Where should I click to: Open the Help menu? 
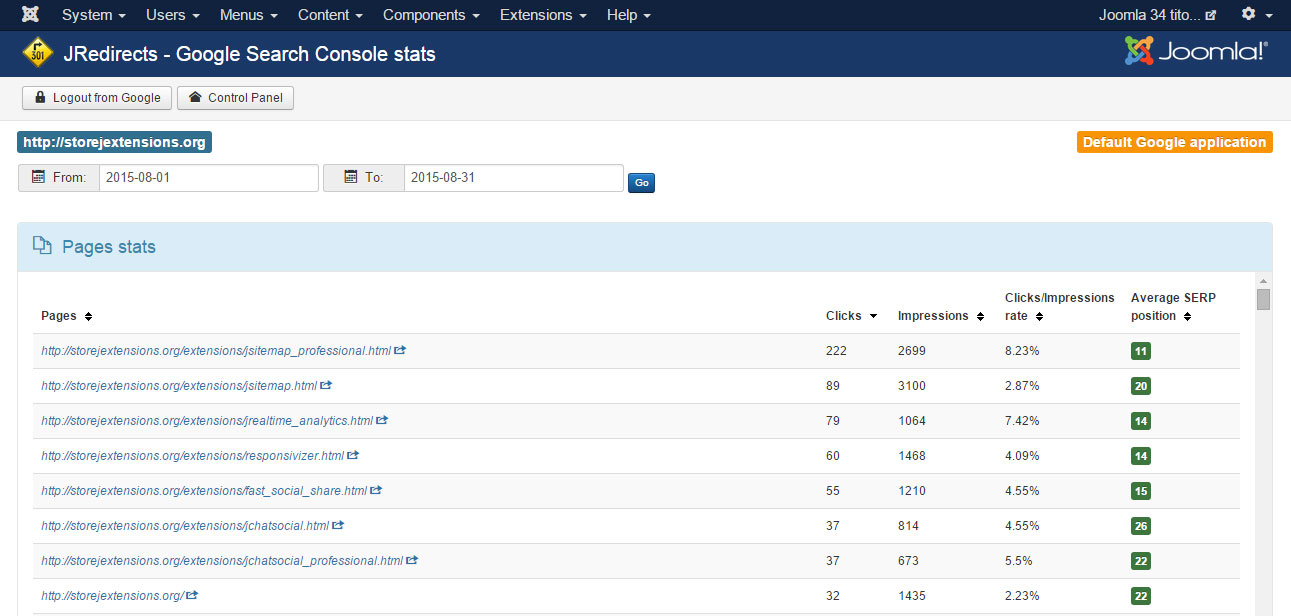tap(629, 15)
